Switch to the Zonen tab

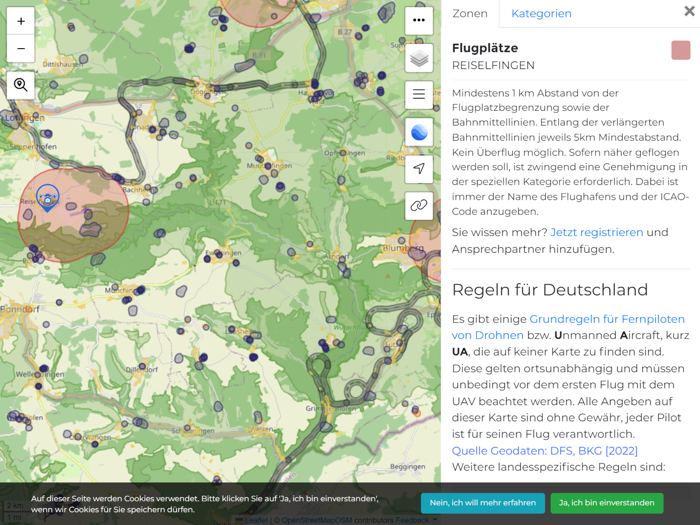coord(470,13)
